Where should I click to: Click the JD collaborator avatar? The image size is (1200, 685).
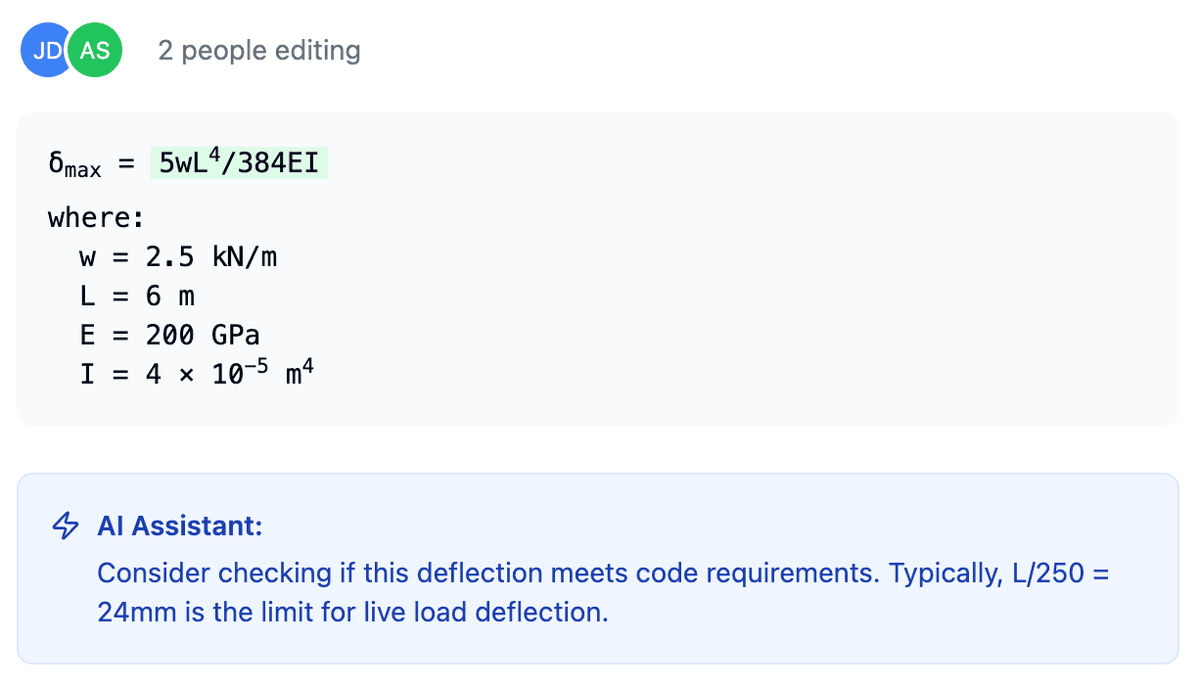pos(43,50)
